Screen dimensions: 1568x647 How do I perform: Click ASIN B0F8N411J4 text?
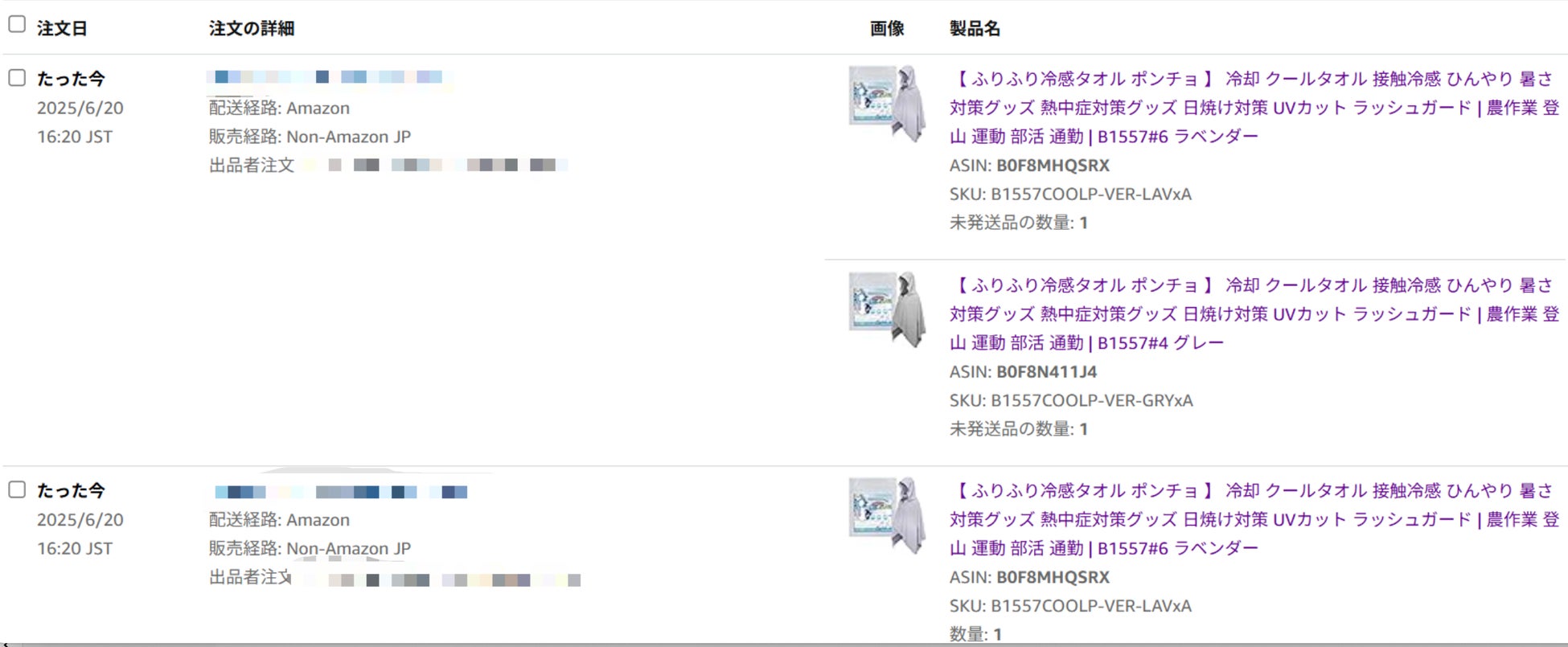click(x=1023, y=372)
